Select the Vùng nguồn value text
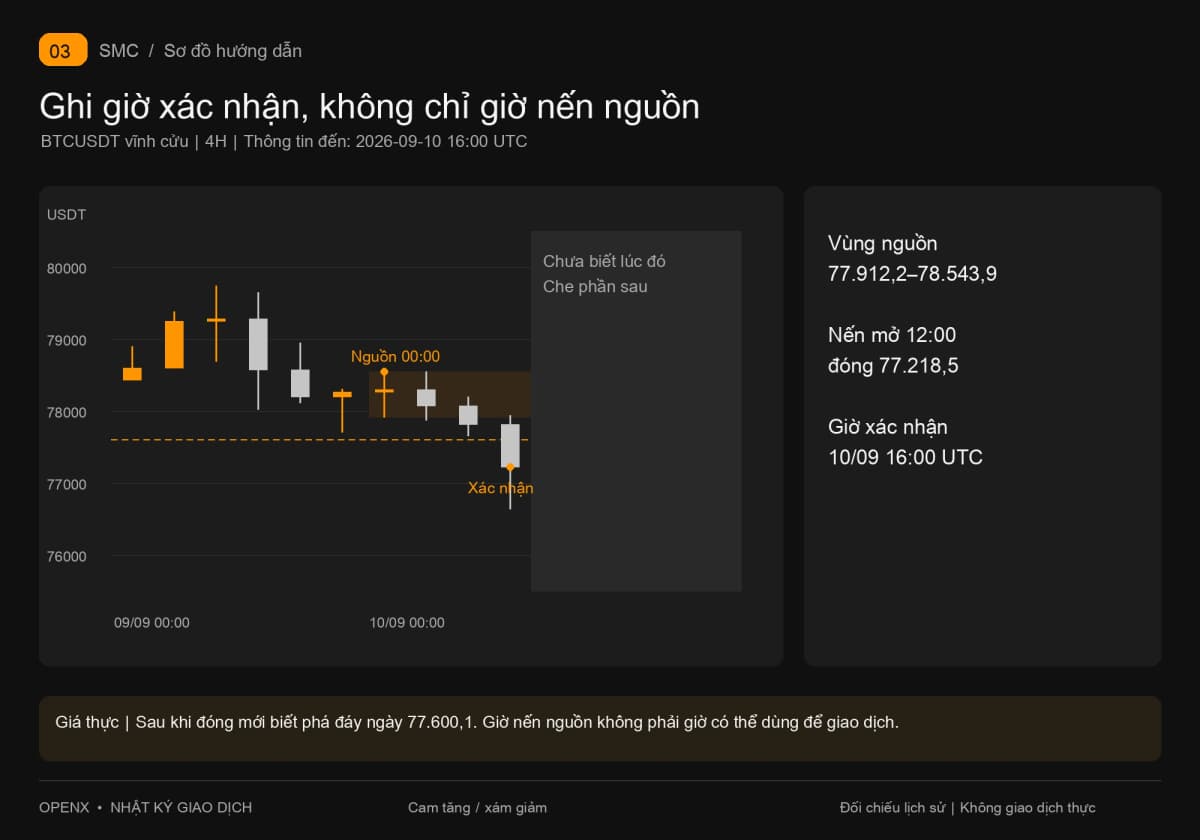 (912, 274)
